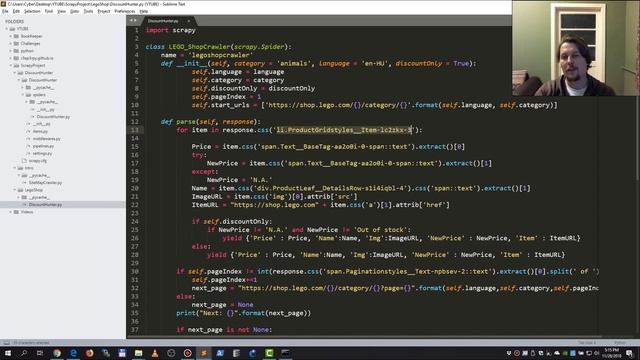This screenshot has width=640, height=360.
Task: Click the volume tray icon
Action: (596, 353)
